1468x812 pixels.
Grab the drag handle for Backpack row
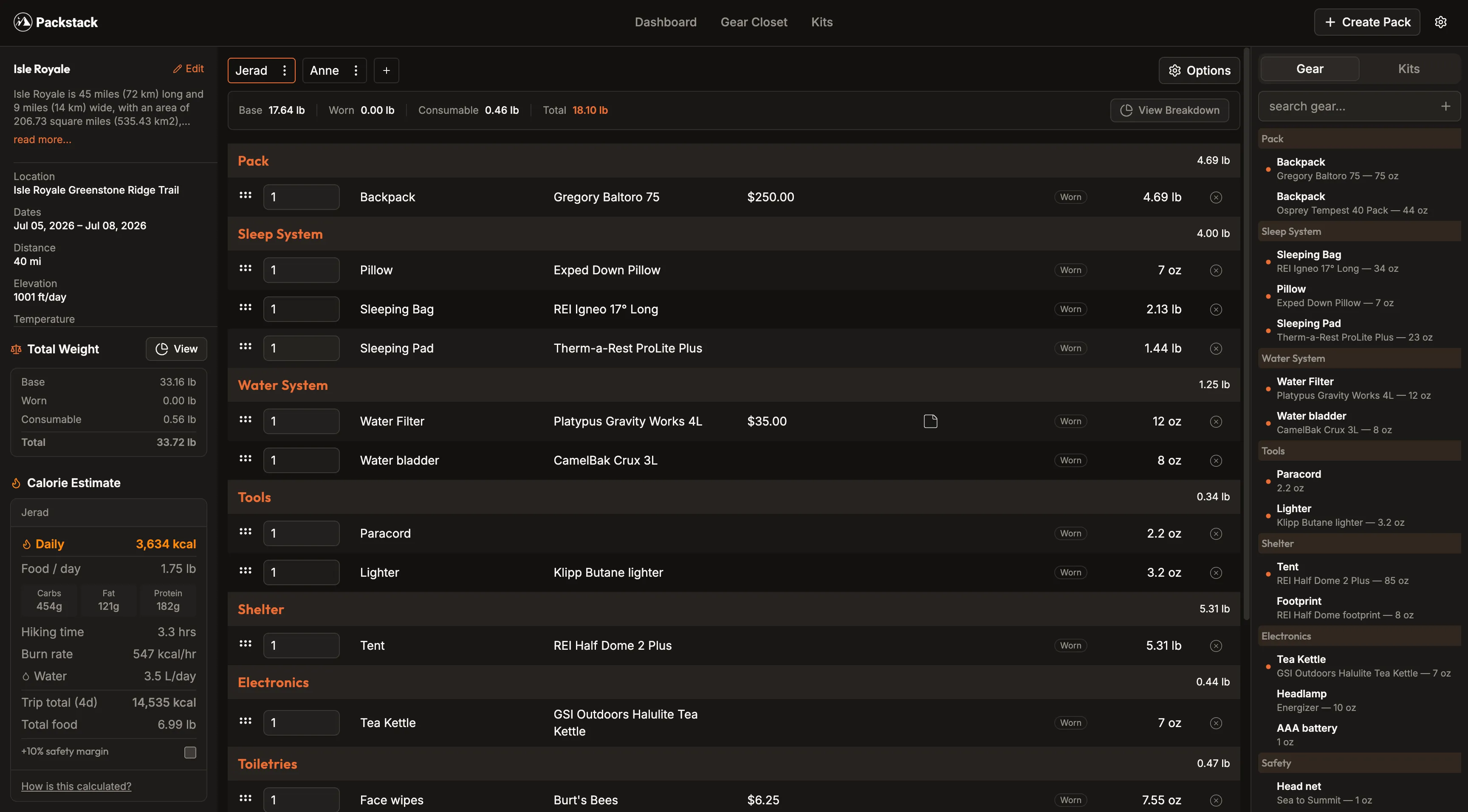click(246, 195)
